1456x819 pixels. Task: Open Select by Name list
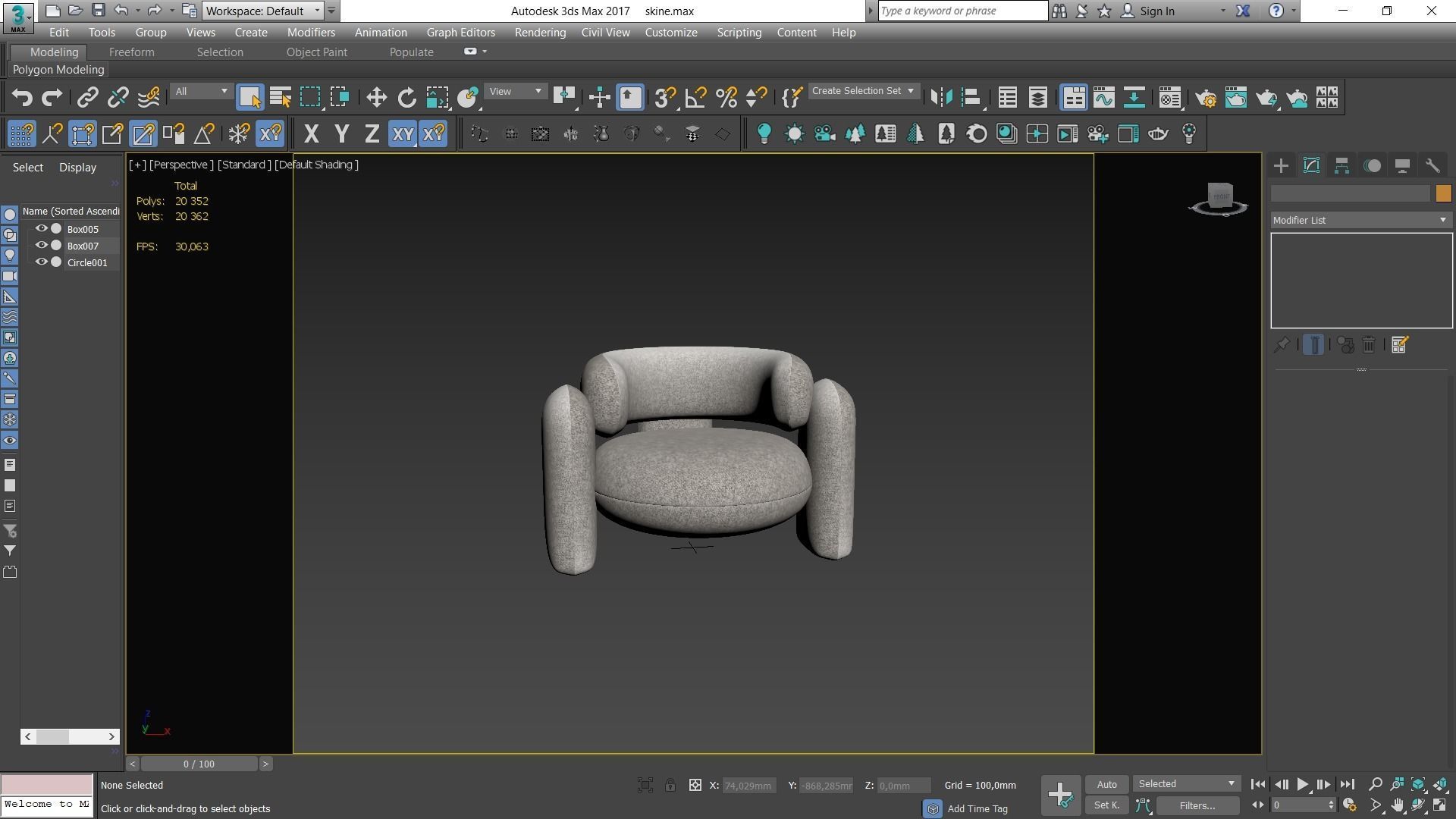click(x=281, y=97)
